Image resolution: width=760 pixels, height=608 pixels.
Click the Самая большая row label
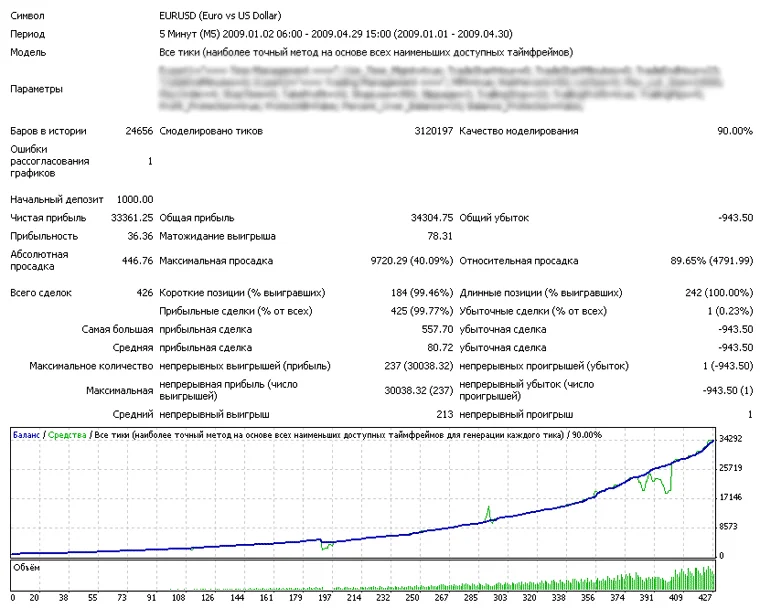pyautogui.click(x=117, y=330)
